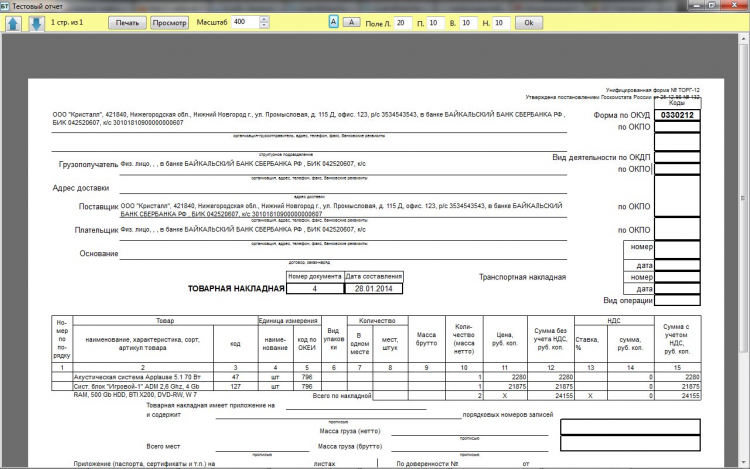This screenshot has width=750, height=469.
Task: Increase Масштаб with spinner up arrow
Action: click(x=264, y=19)
